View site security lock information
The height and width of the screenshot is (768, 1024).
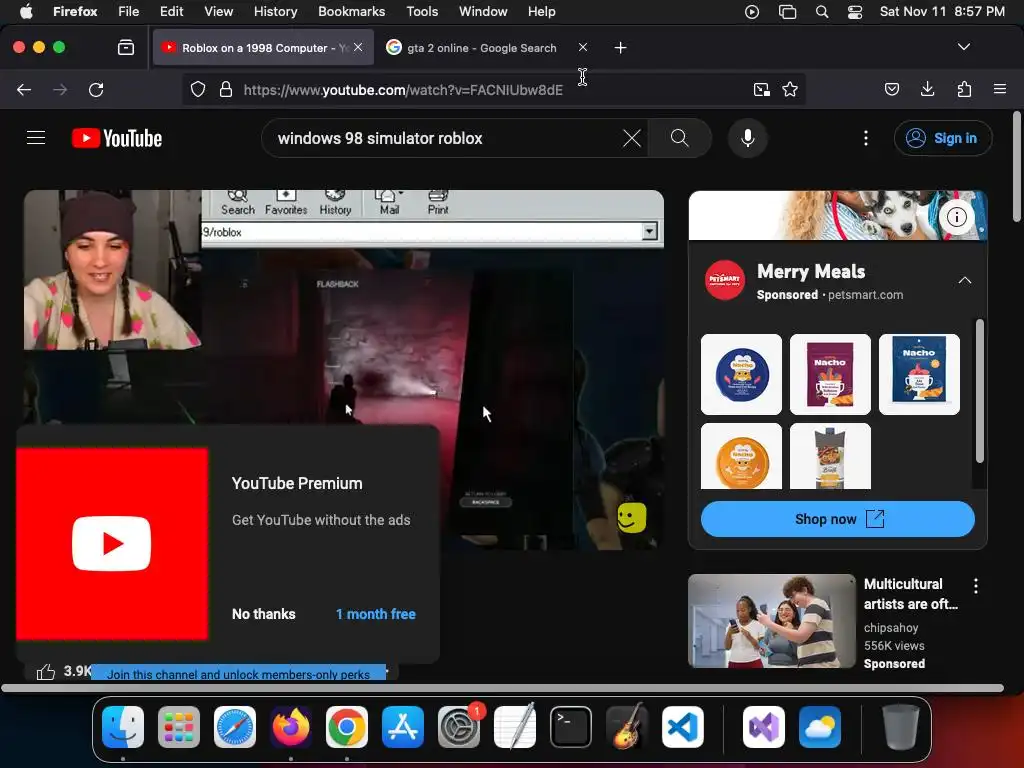click(x=226, y=89)
